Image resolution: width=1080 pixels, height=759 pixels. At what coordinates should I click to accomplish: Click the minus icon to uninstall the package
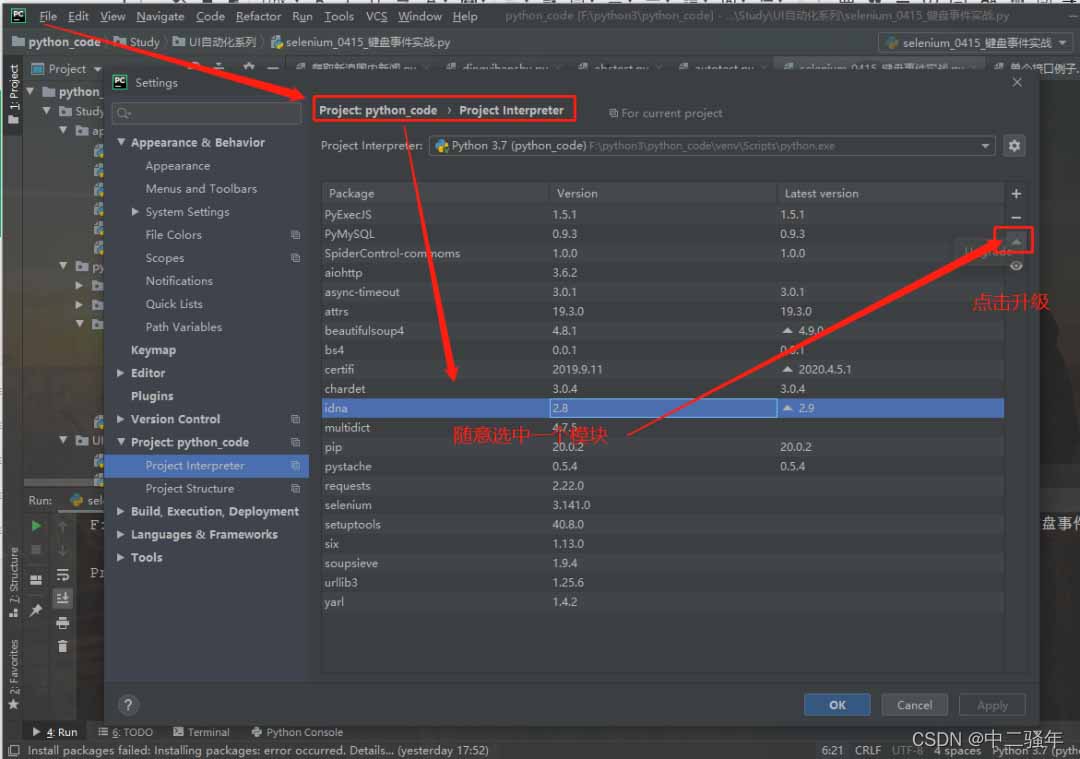1016,218
